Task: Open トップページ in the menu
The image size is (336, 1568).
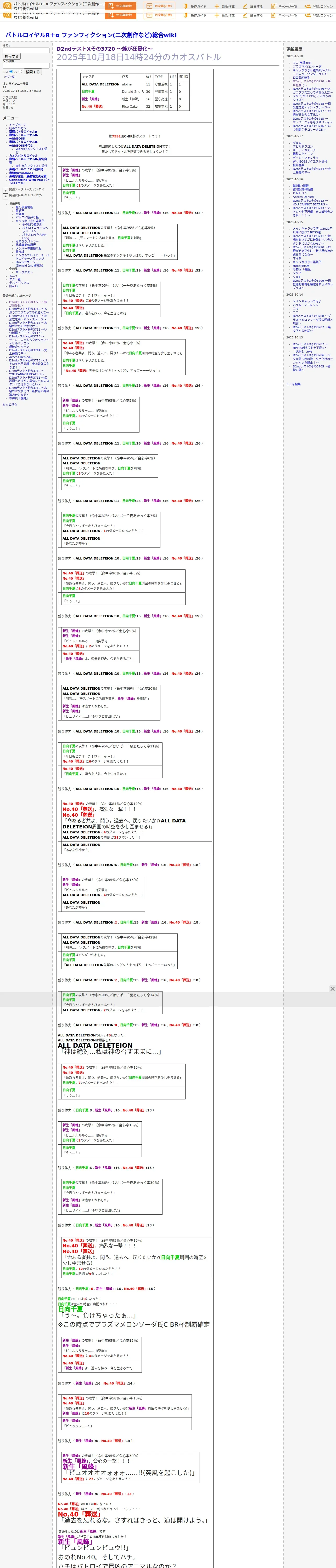Action: (18, 125)
